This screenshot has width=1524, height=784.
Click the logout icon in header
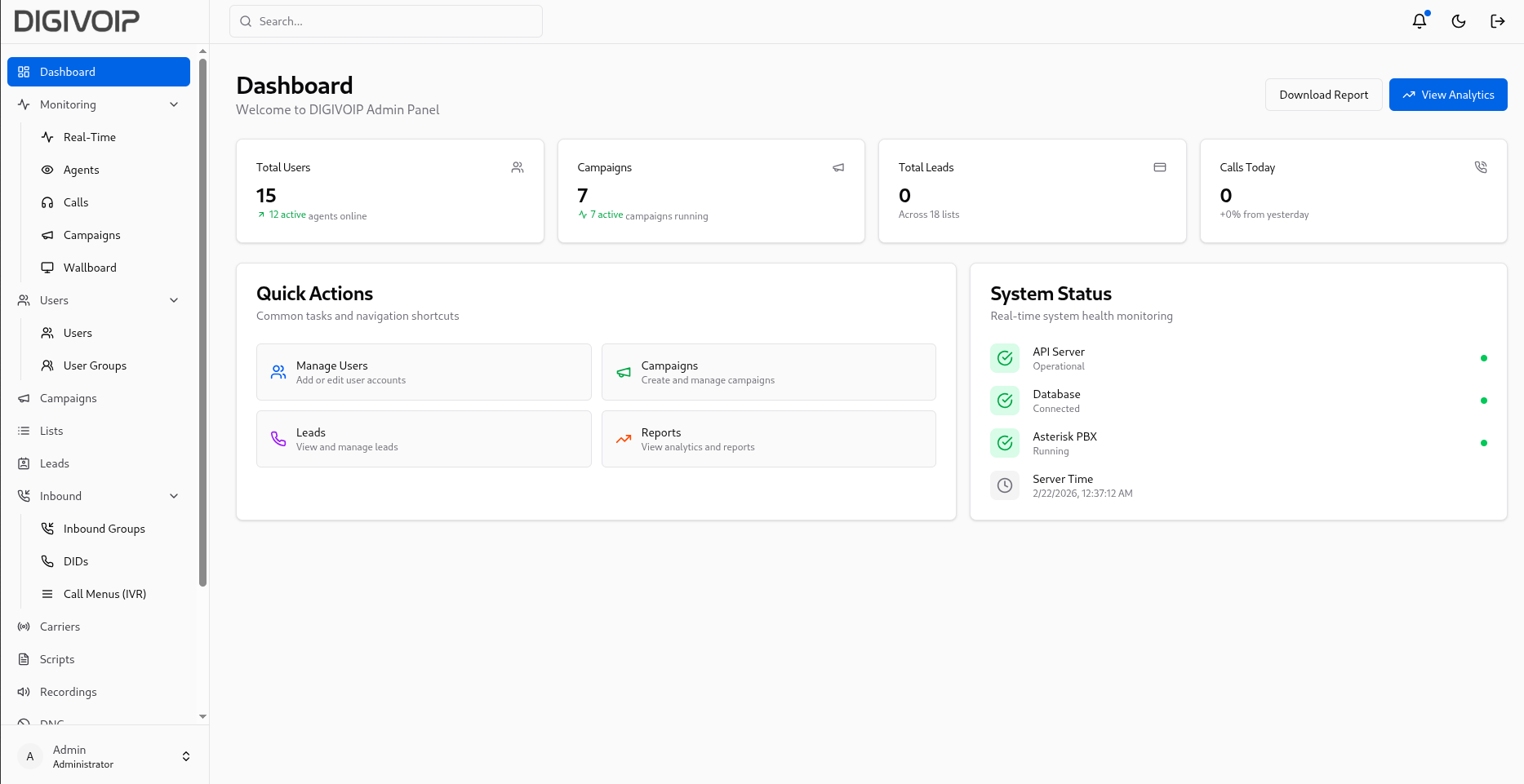coord(1498,21)
